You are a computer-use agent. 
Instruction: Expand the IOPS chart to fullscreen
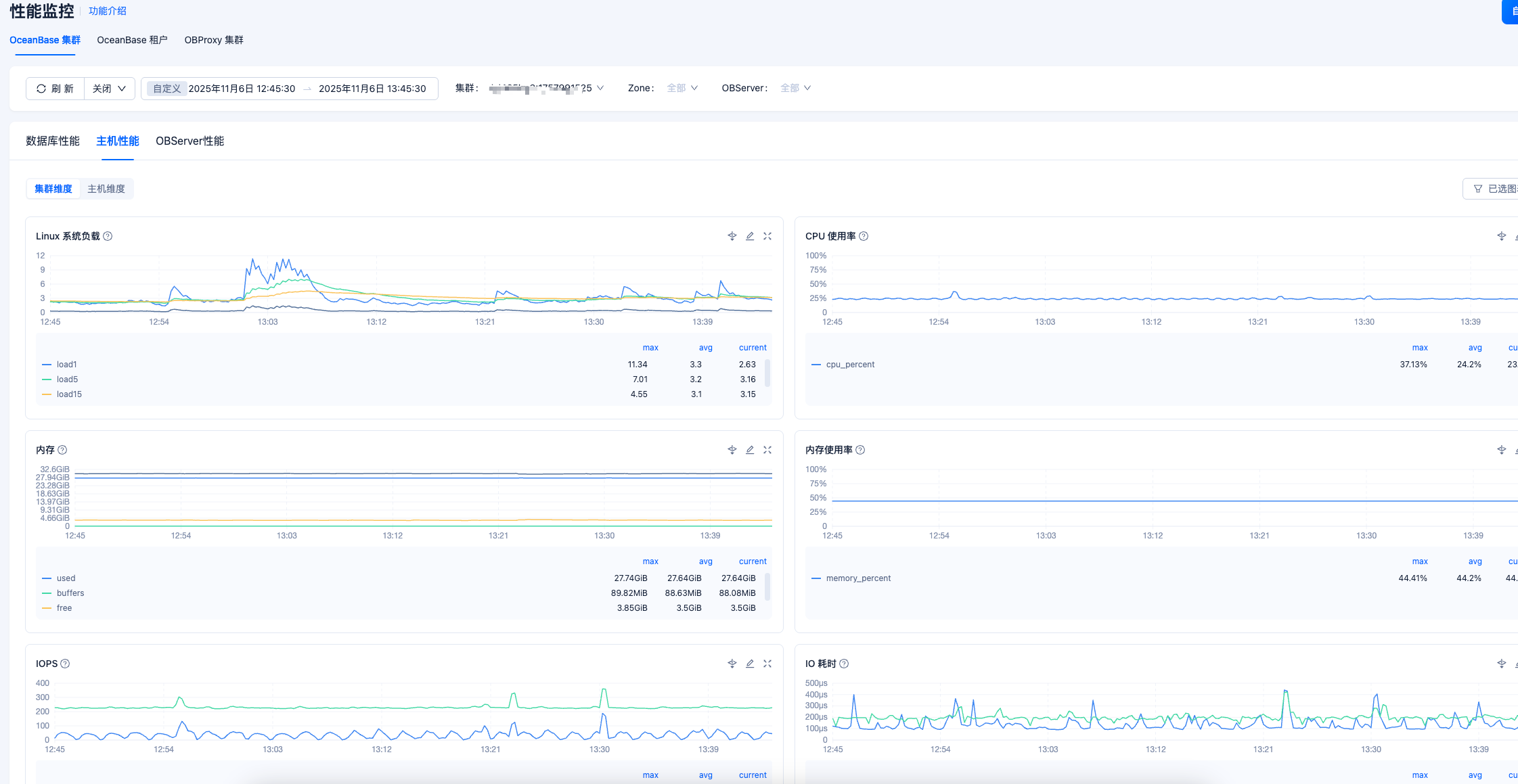coord(767,664)
